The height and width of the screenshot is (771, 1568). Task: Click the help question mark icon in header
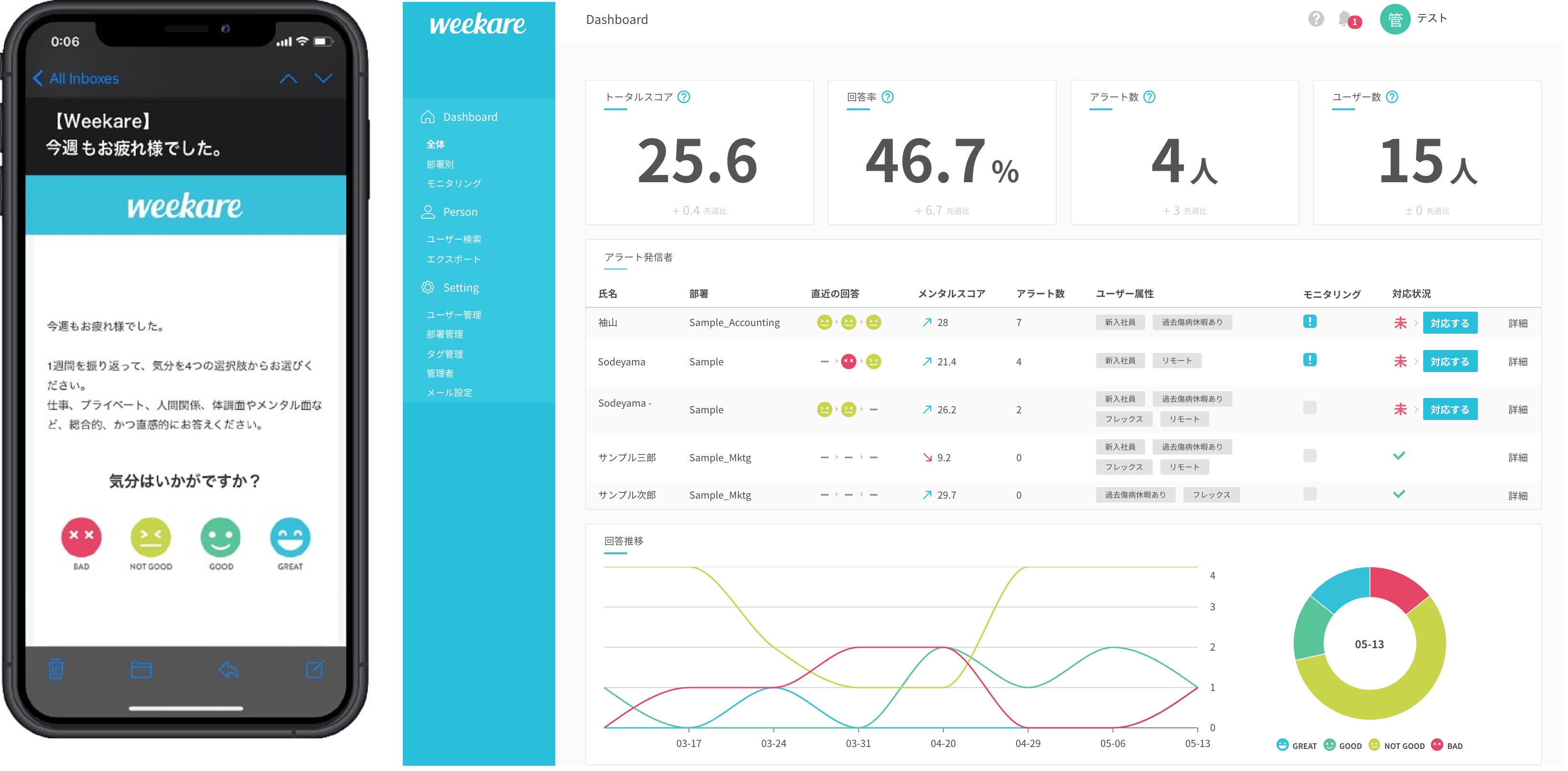(x=1316, y=19)
